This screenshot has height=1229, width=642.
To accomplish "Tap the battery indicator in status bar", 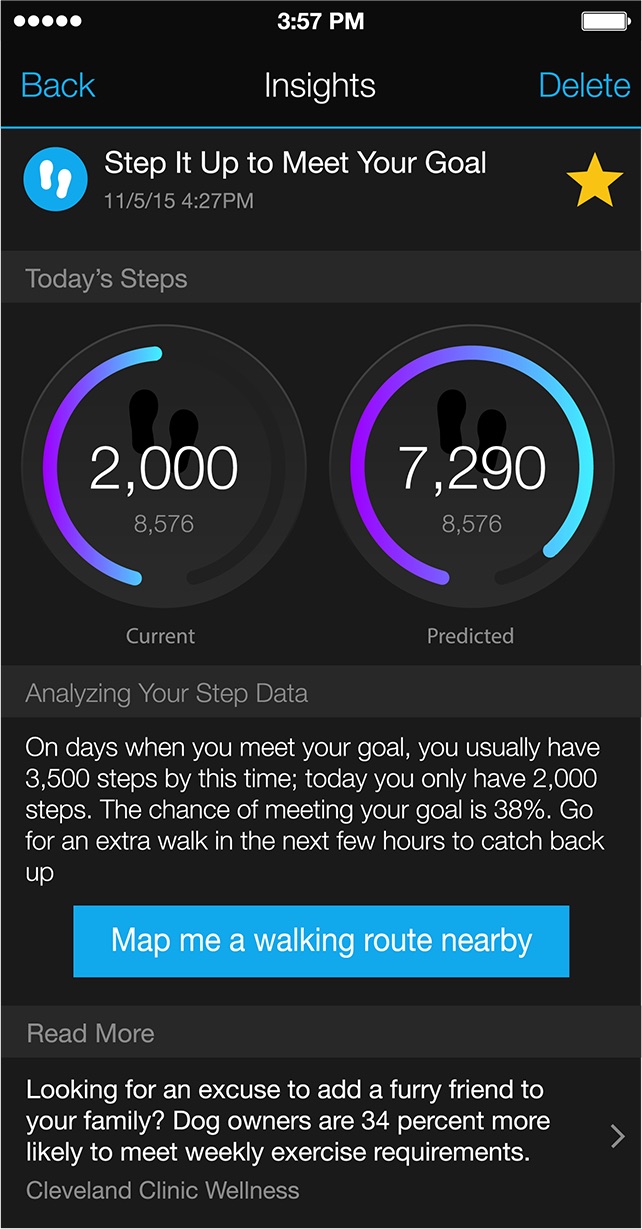I will pos(604,20).
